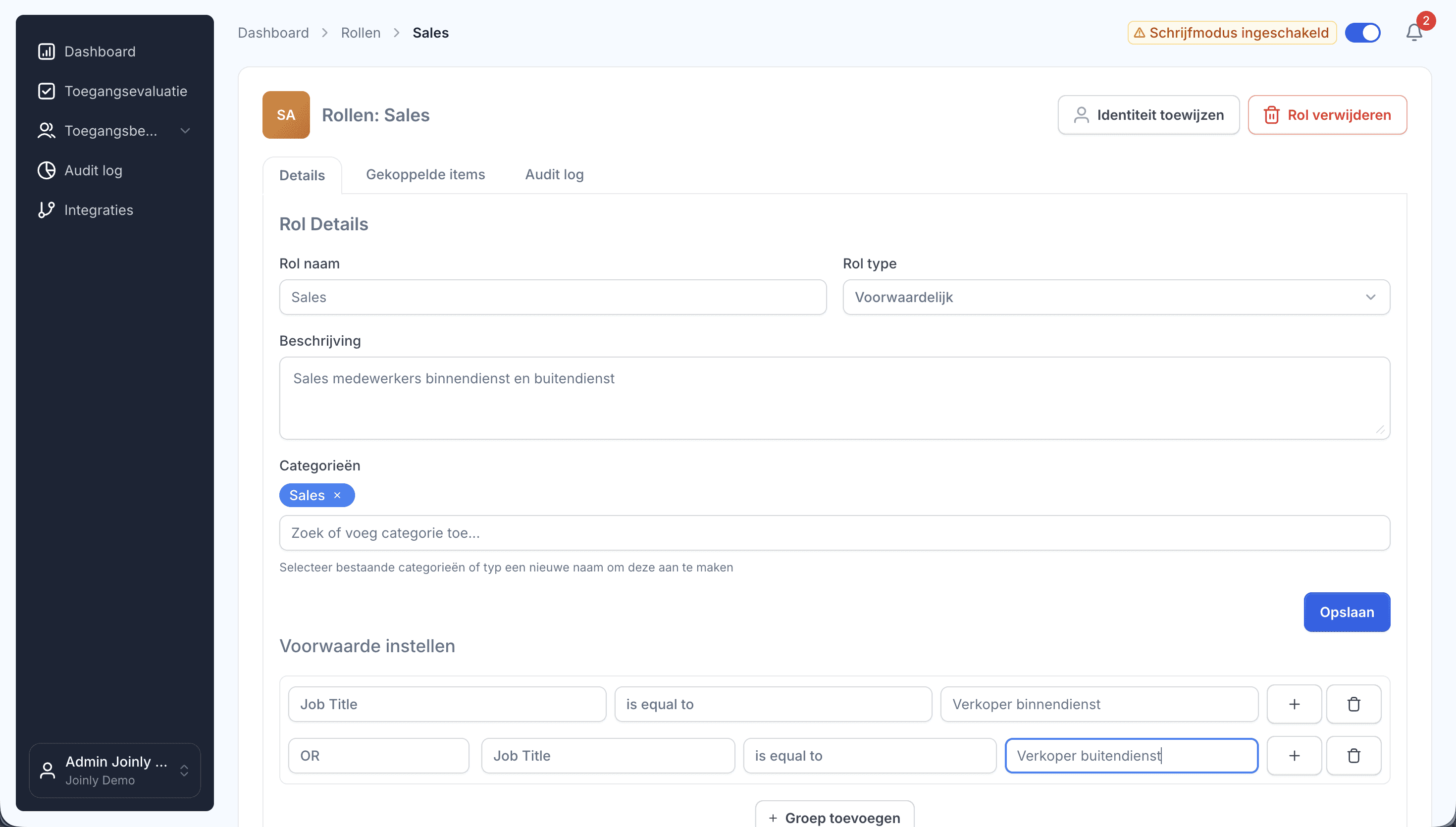
Task: Click the Opslaan button
Action: coord(1347,612)
